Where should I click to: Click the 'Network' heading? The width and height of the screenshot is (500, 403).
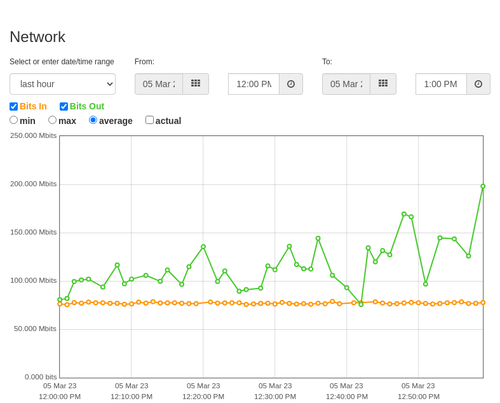click(37, 37)
